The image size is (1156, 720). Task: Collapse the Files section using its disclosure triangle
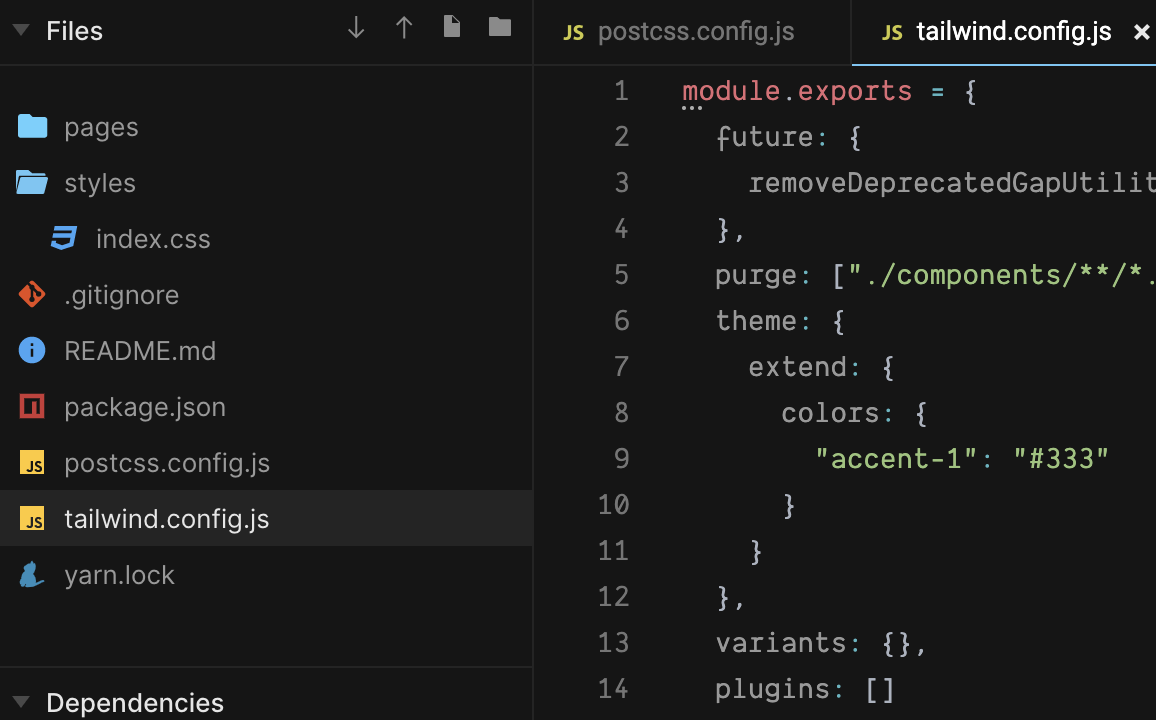[x=19, y=30]
